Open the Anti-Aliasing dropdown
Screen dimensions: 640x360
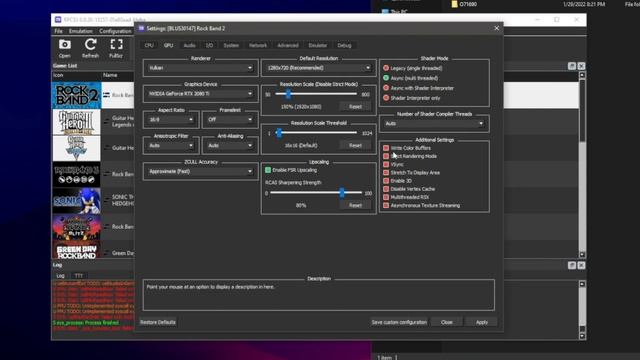(x=230, y=145)
